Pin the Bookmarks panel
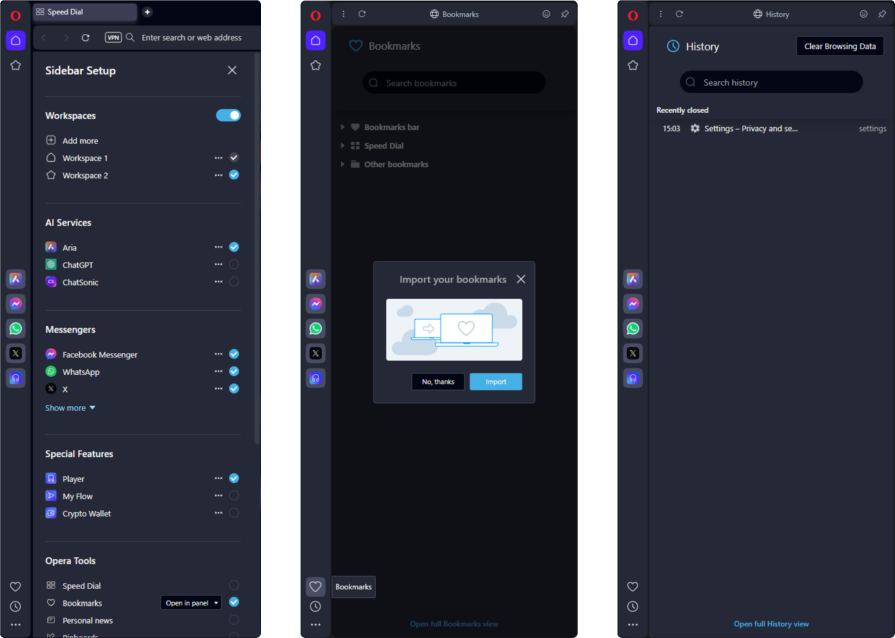Viewport: 895px width, 638px height. 565,14
